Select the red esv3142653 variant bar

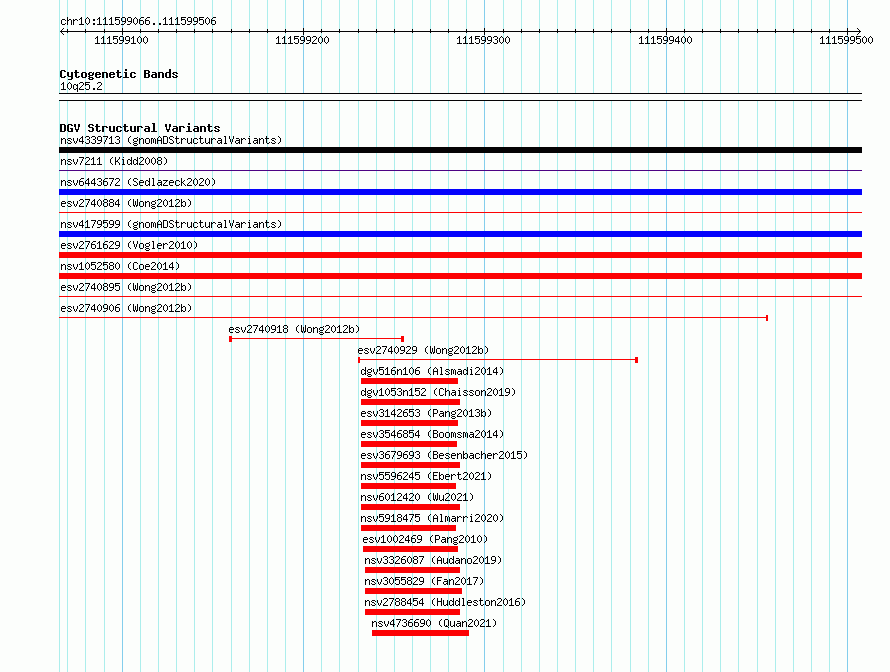[x=409, y=423]
